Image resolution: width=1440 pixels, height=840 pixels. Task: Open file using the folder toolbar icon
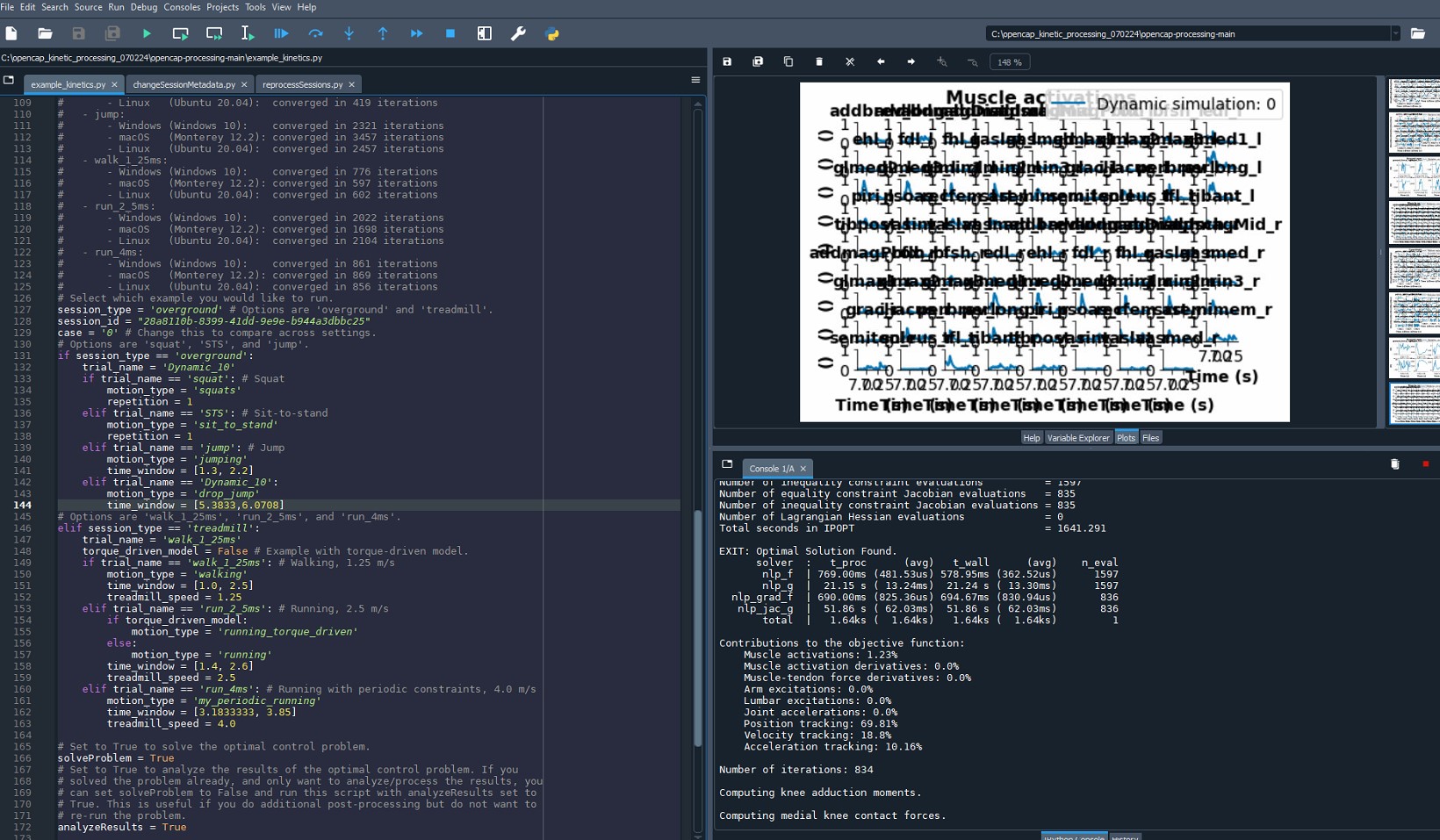(45, 33)
